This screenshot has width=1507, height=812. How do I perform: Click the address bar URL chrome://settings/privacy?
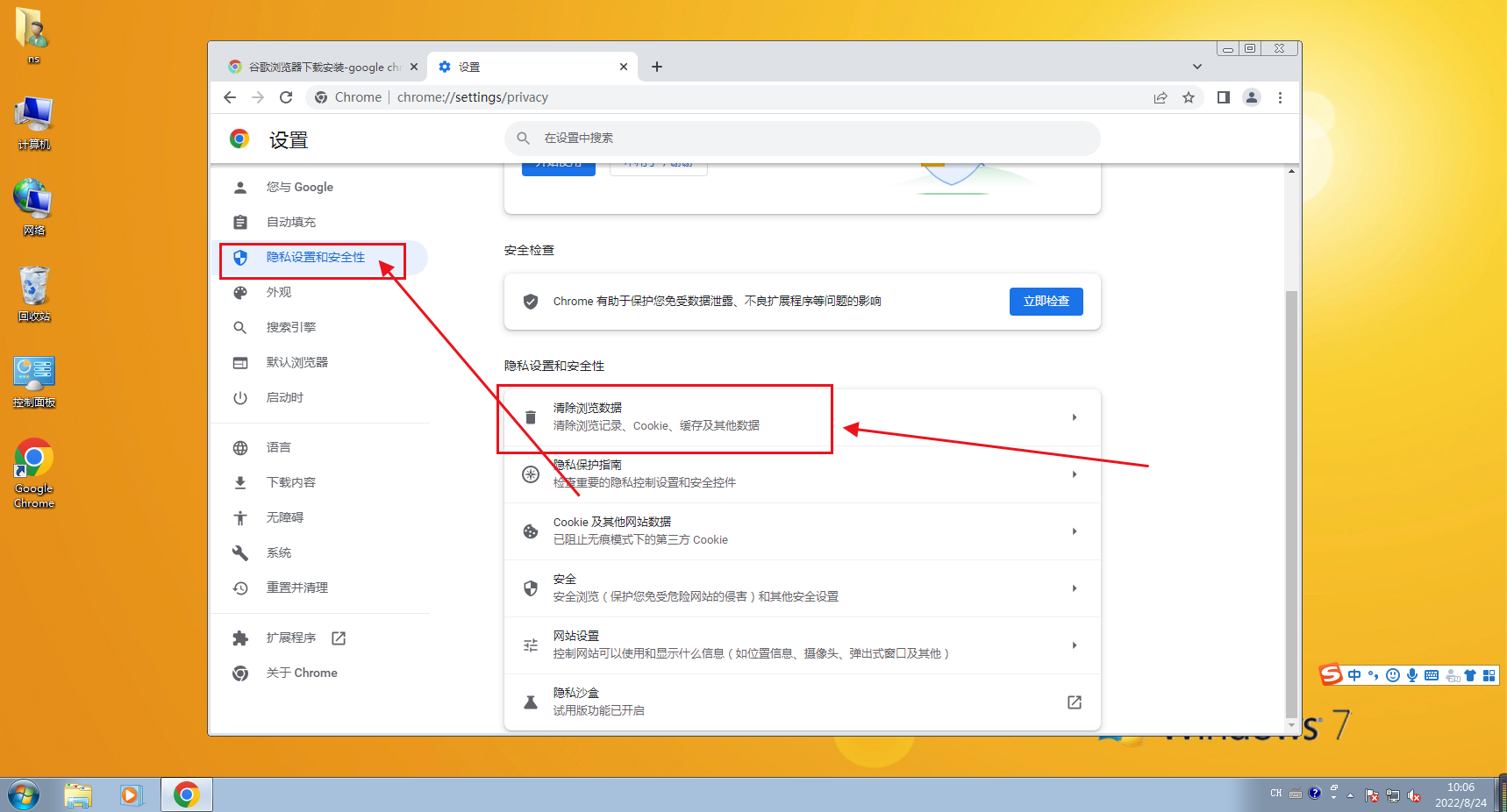(473, 97)
